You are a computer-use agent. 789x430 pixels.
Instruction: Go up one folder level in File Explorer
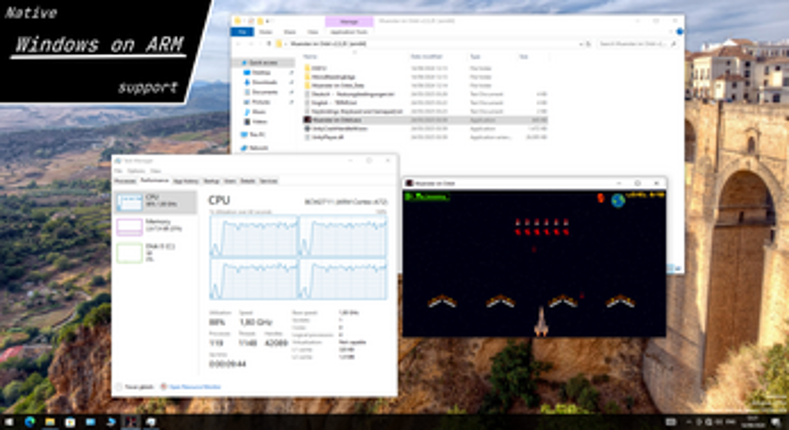[x=269, y=44]
